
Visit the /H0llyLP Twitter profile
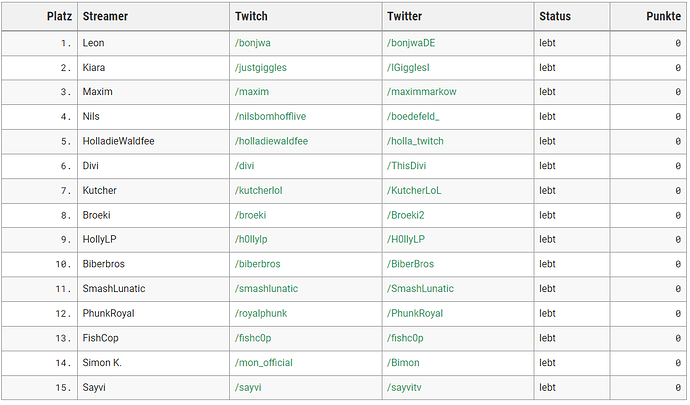click(x=405, y=239)
